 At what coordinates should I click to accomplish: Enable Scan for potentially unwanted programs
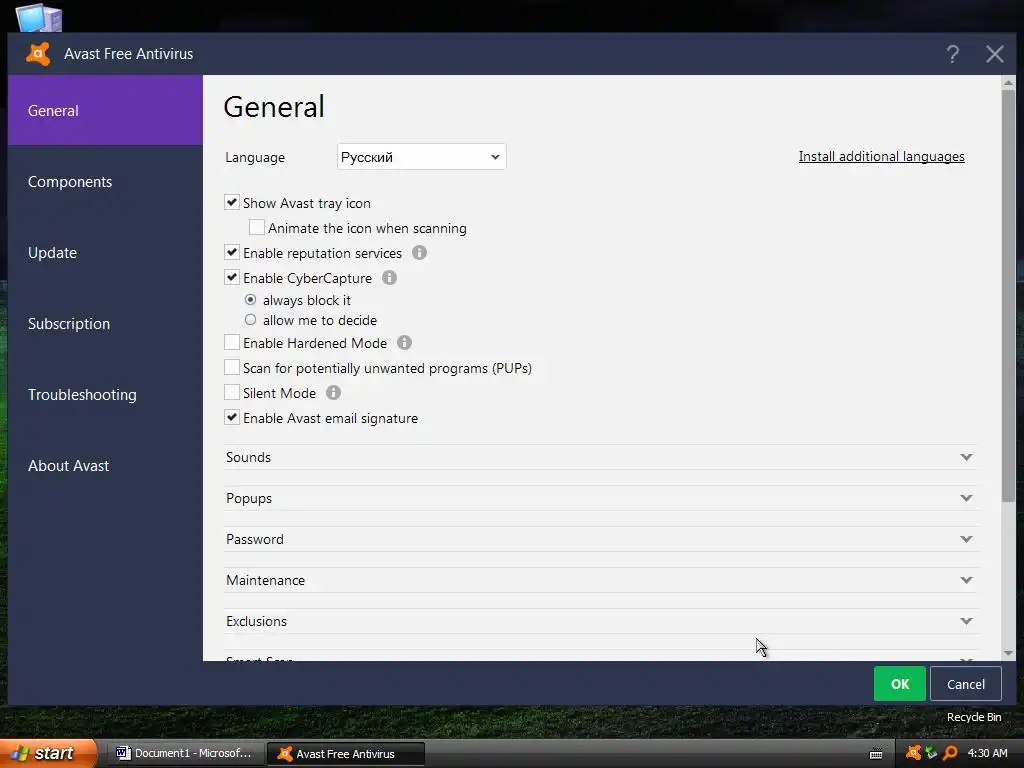(x=232, y=367)
